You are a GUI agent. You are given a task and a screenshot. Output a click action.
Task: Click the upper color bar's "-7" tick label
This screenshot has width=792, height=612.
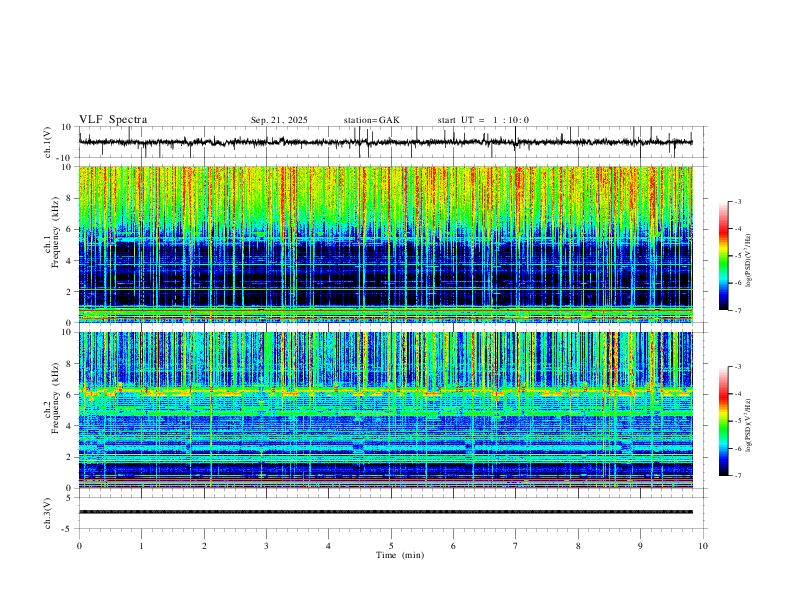pyautogui.click(x=737, y=310)
